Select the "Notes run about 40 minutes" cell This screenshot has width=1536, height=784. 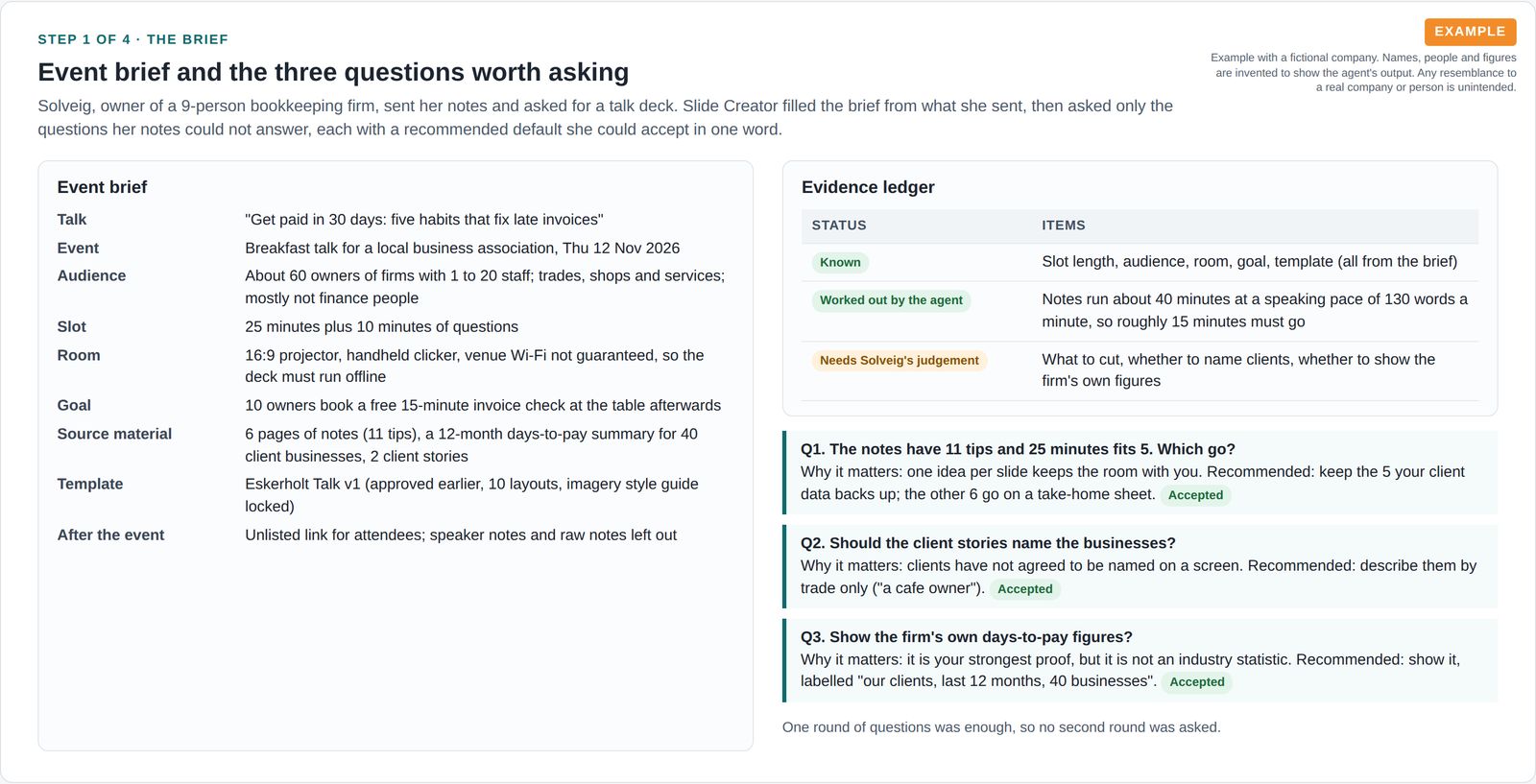(1255, 310)
